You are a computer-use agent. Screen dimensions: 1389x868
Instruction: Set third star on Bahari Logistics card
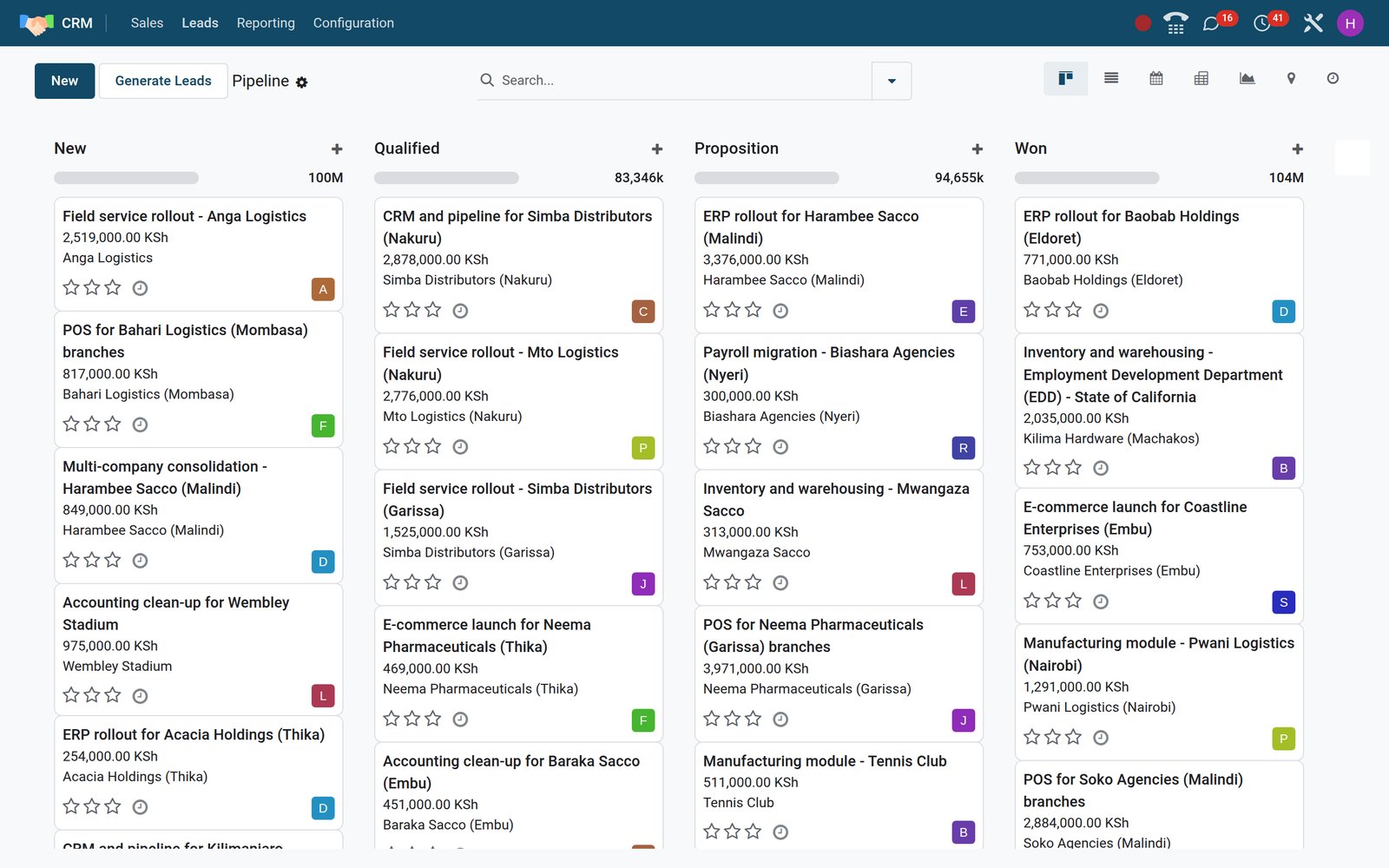[113, 424]
